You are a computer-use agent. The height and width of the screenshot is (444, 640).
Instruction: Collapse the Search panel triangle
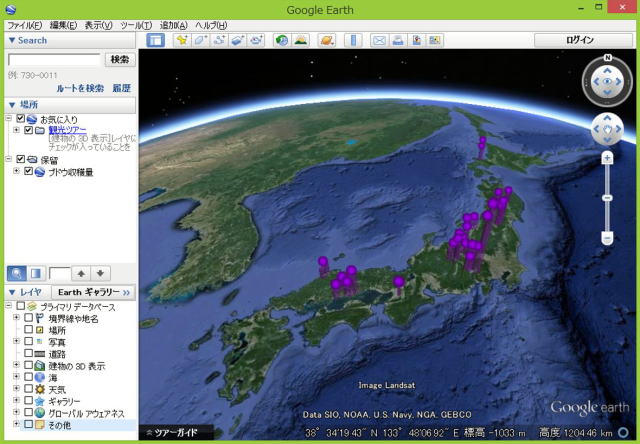pyautogui.click(x=12, y=40)
